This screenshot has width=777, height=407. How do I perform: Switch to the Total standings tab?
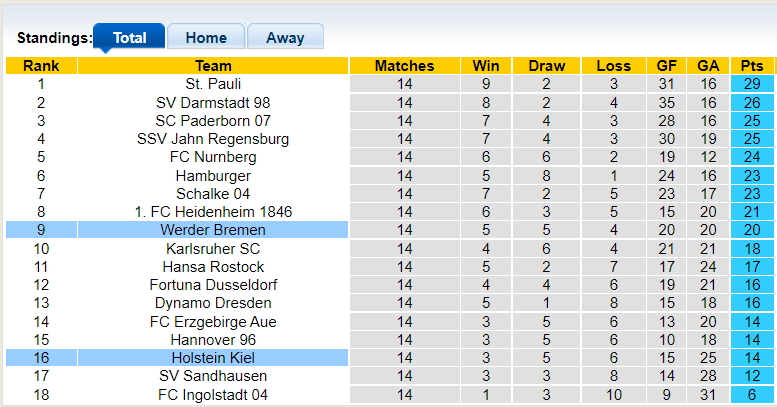129,38
